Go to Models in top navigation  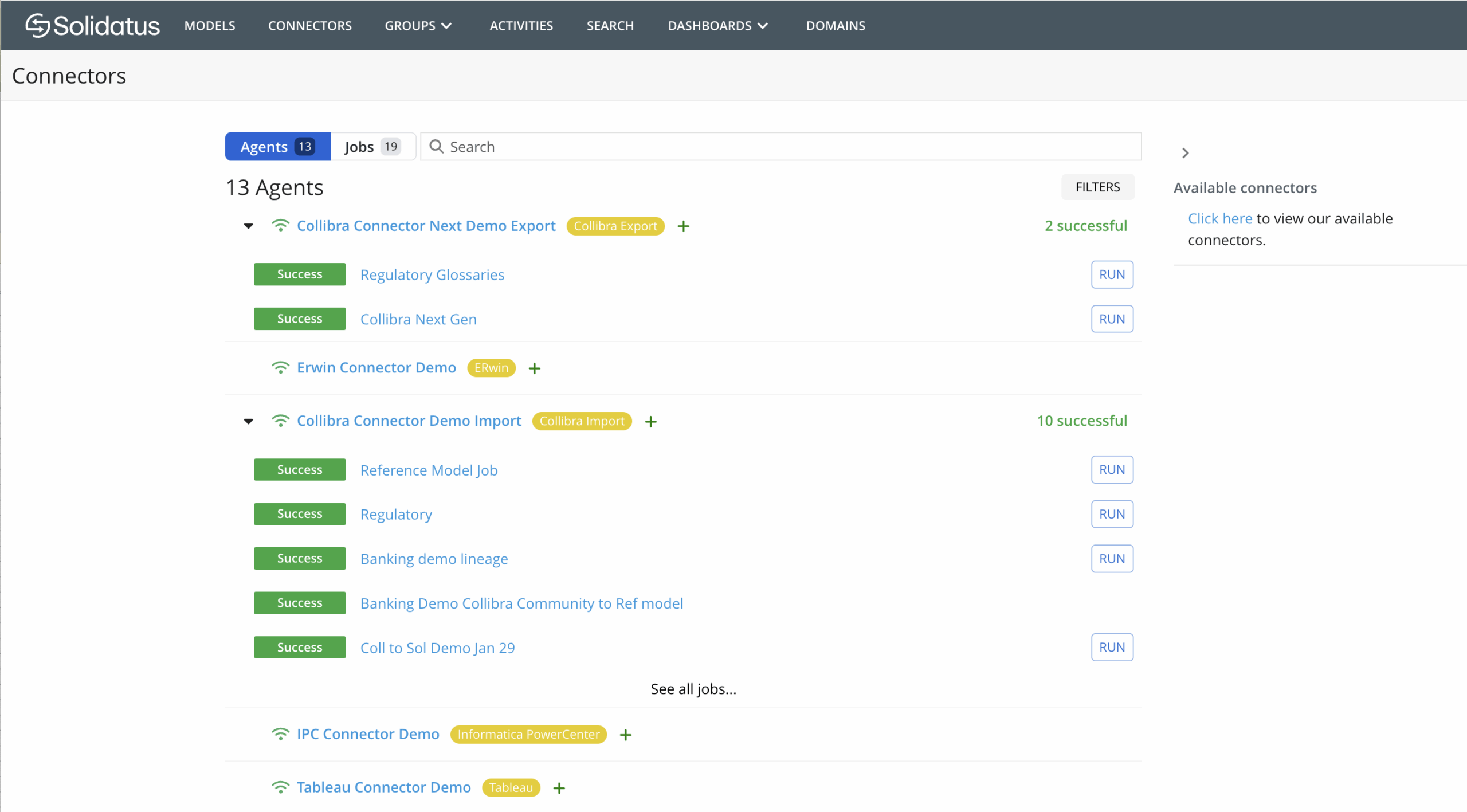(210, 26)
